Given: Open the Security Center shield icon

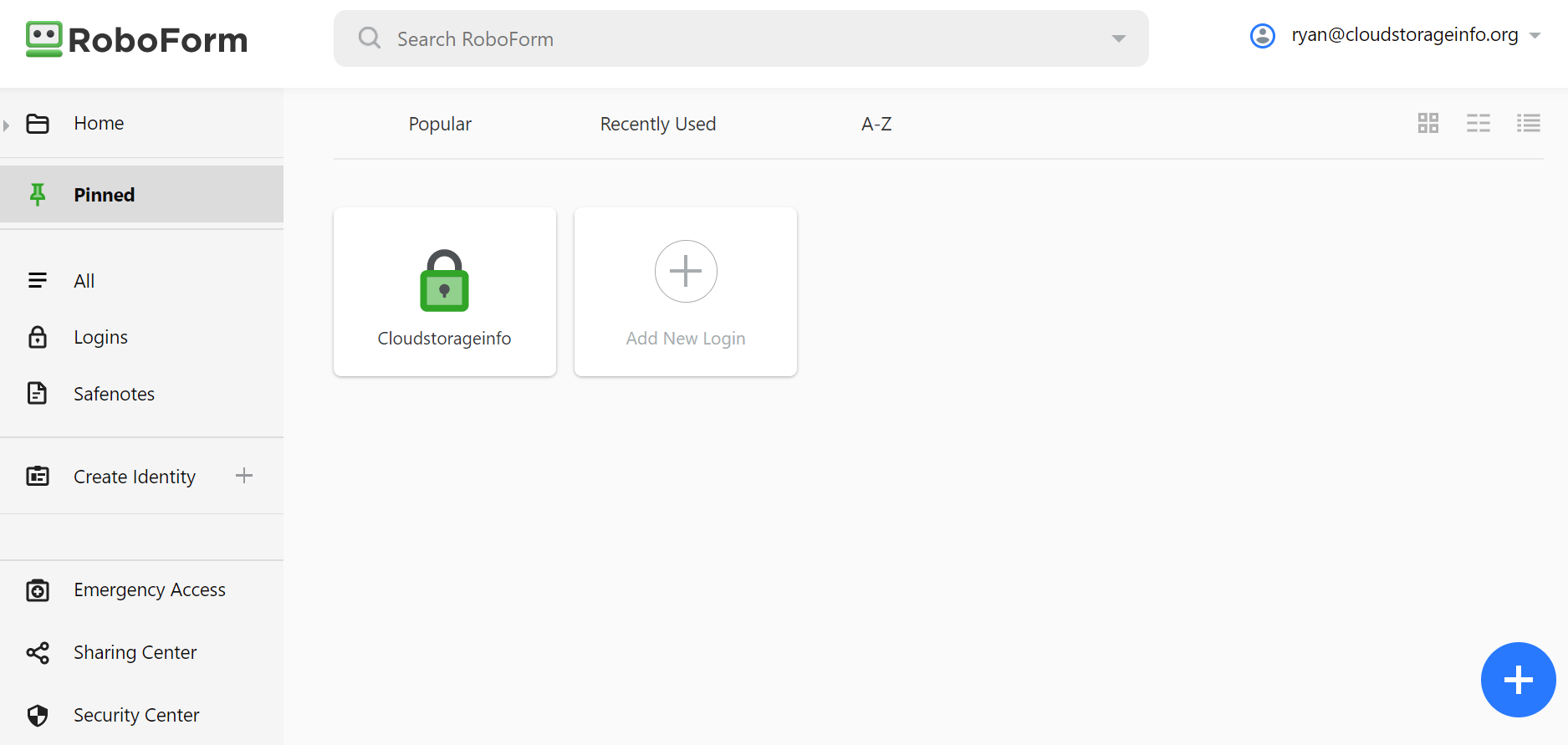Looking at the screenshot, I should 38,715.
